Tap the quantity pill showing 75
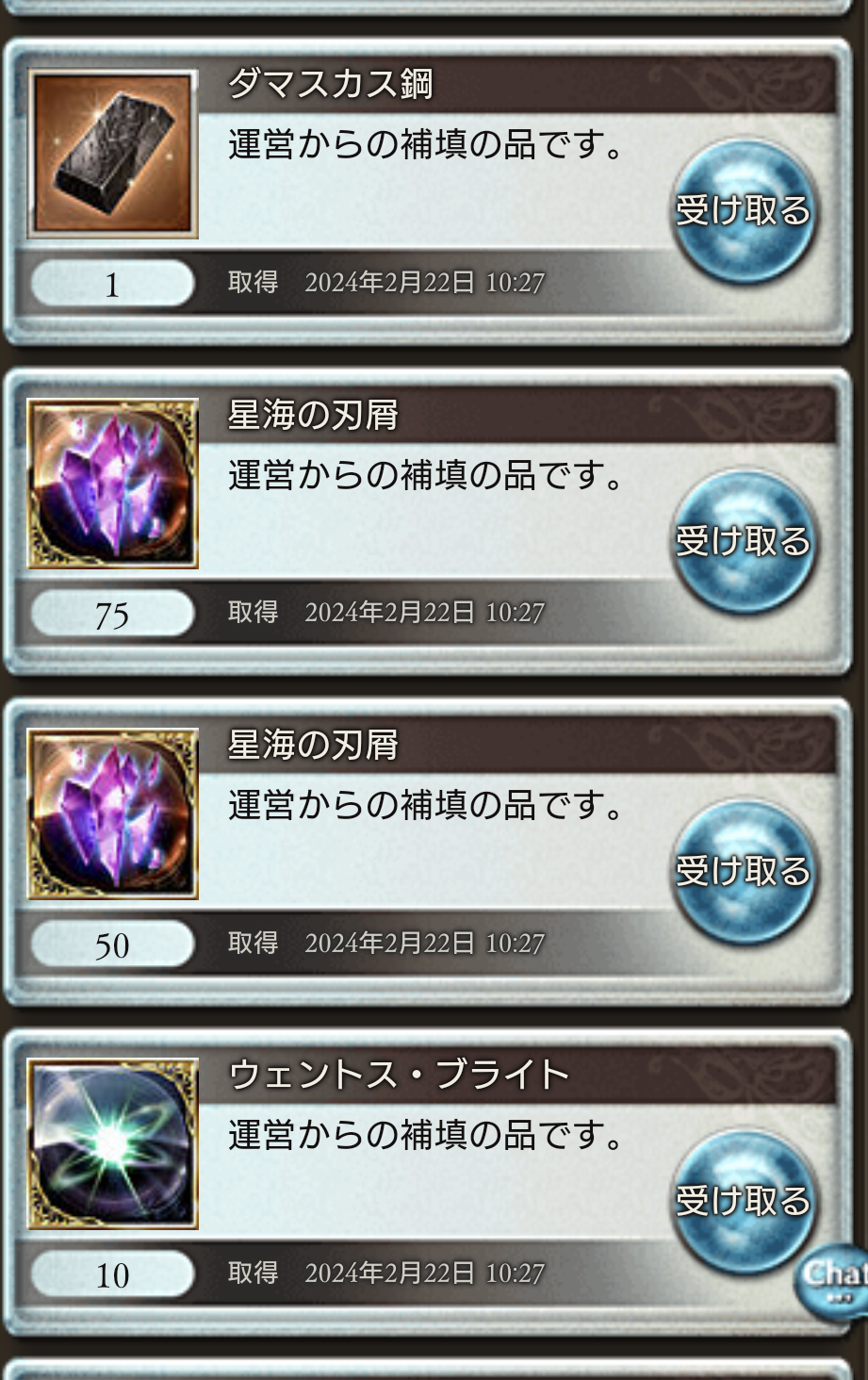 pyautogui.click(x=112, y=615)
